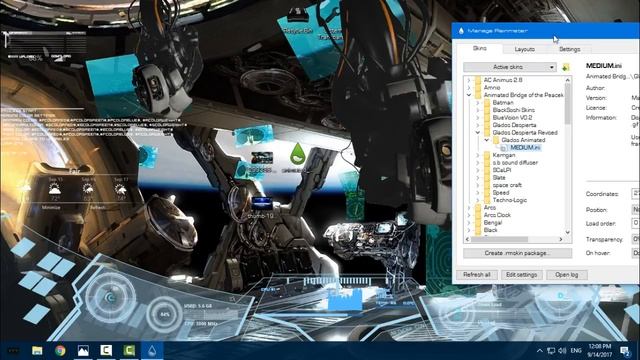Select the Arcs folder
Image resolution: width=640 pixels, height=360 pixels.
pos(490,207)
